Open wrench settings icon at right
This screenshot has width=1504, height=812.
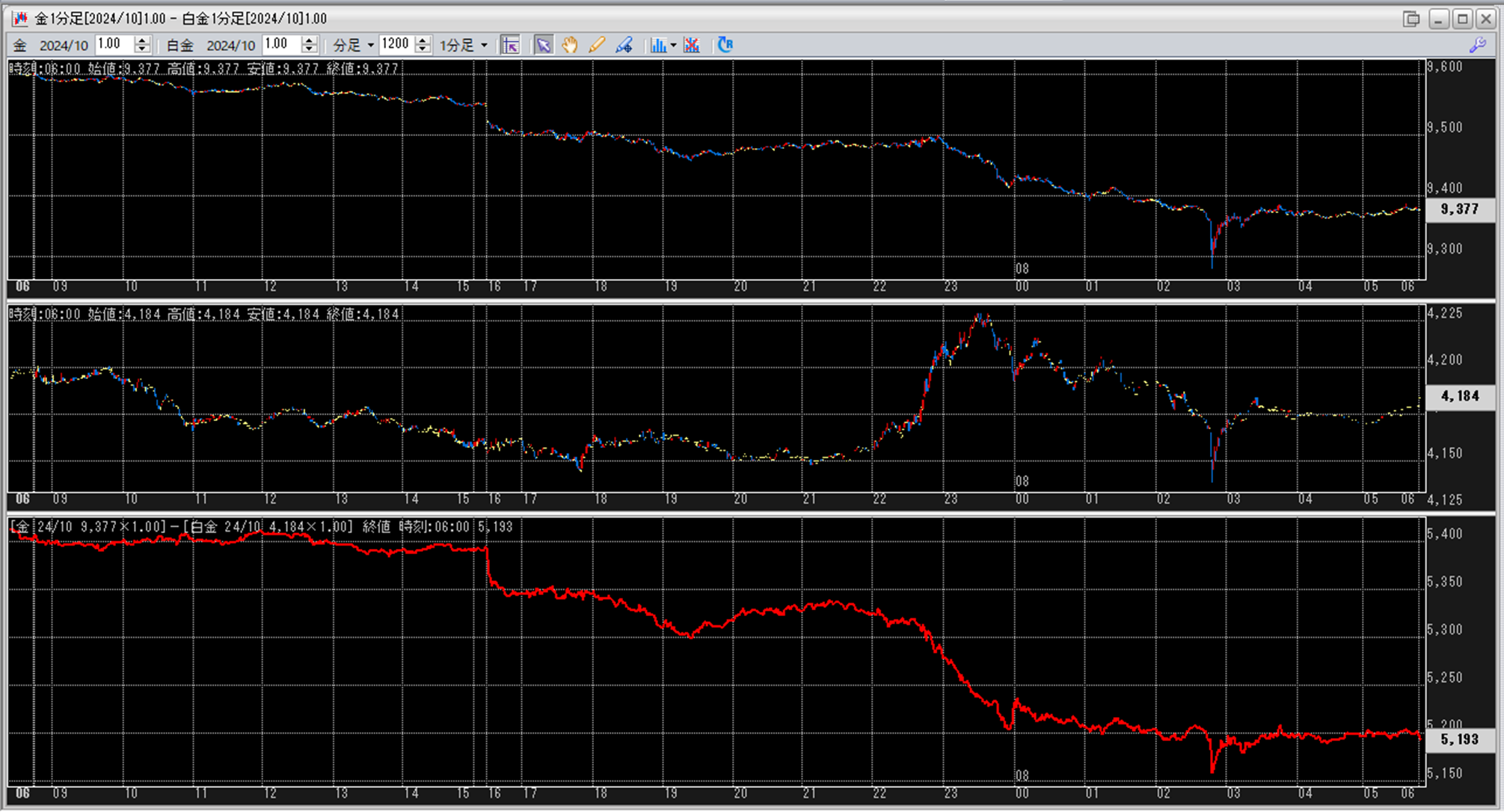click(1477, 45)
